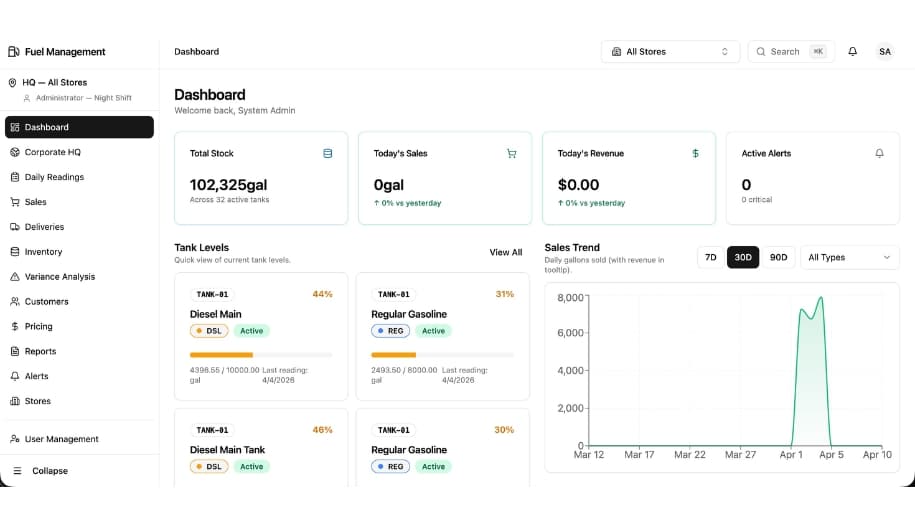Screen dimensions: 915x525
Task: Open the All Types filter dropdown
Action: click(850, 257)
